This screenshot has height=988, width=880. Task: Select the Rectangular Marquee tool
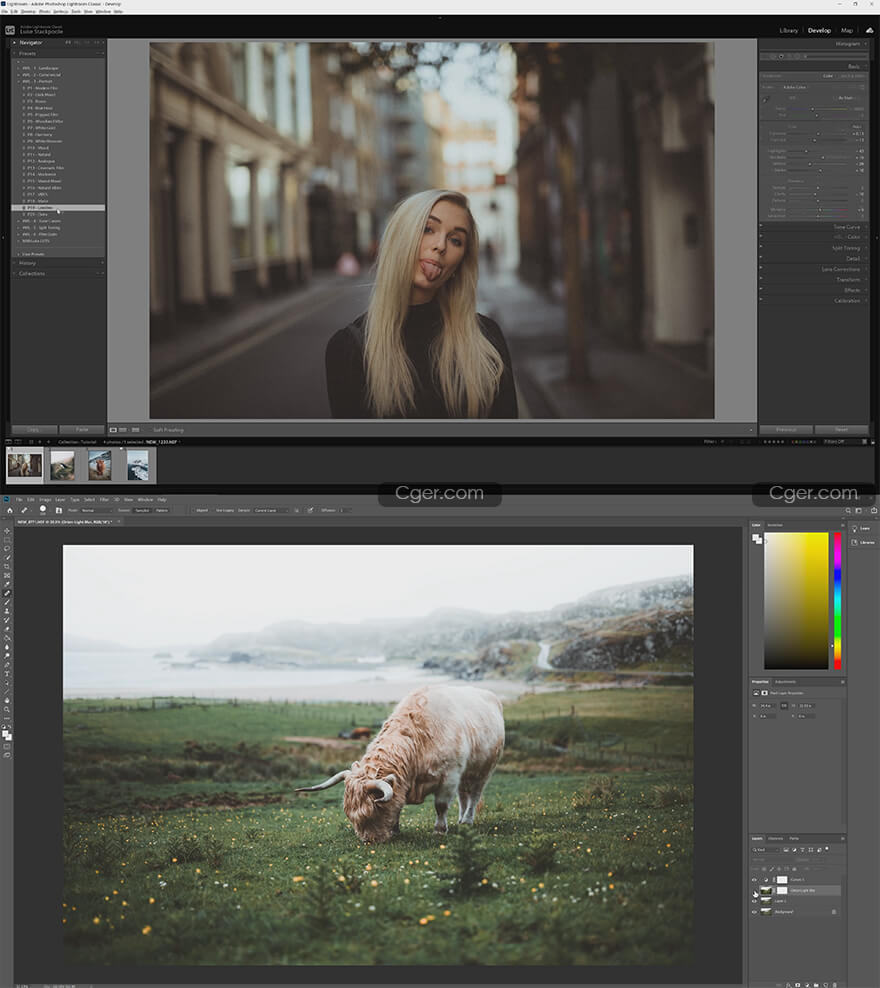(7, 540)
